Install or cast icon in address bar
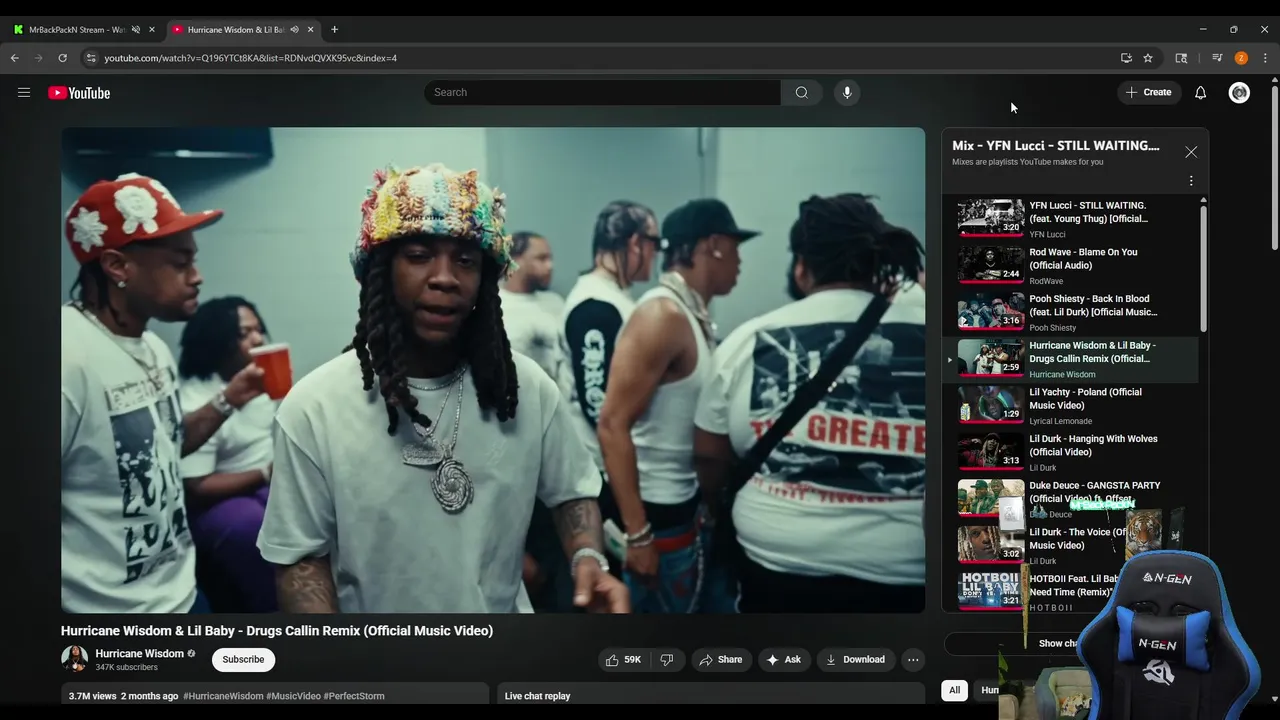The image size is (1280, 720). click(x=1126, y=58)
